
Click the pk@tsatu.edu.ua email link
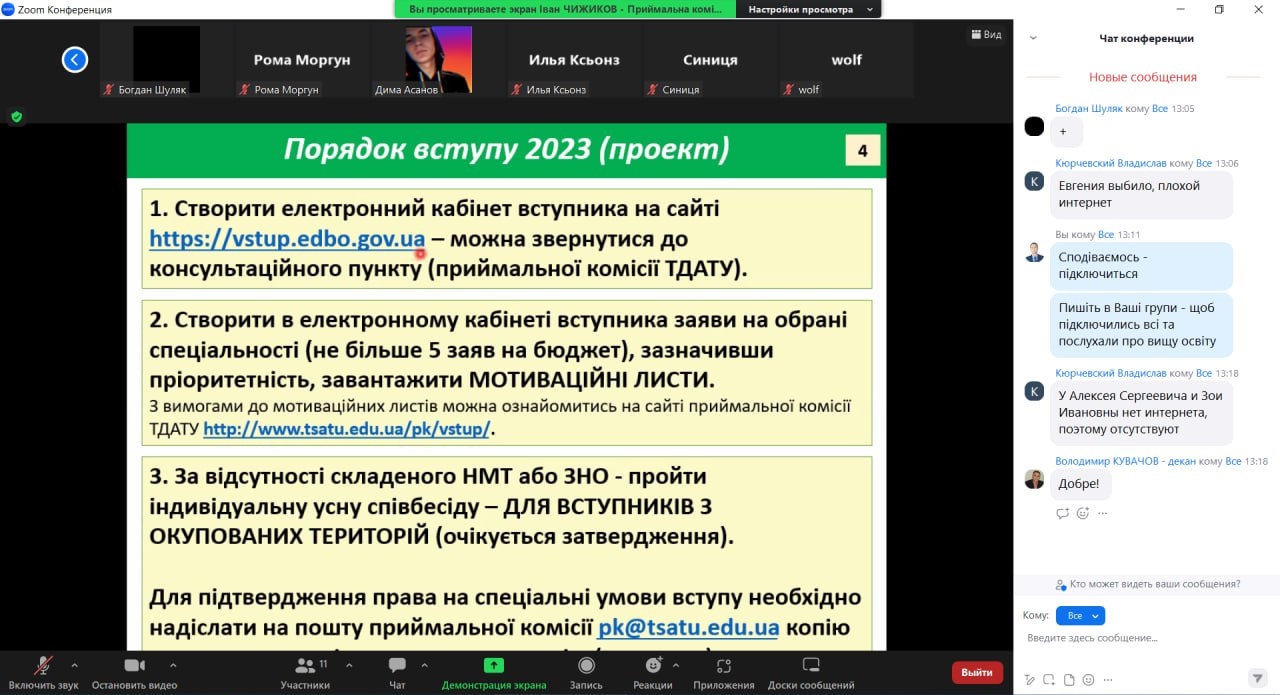point(688,628)
